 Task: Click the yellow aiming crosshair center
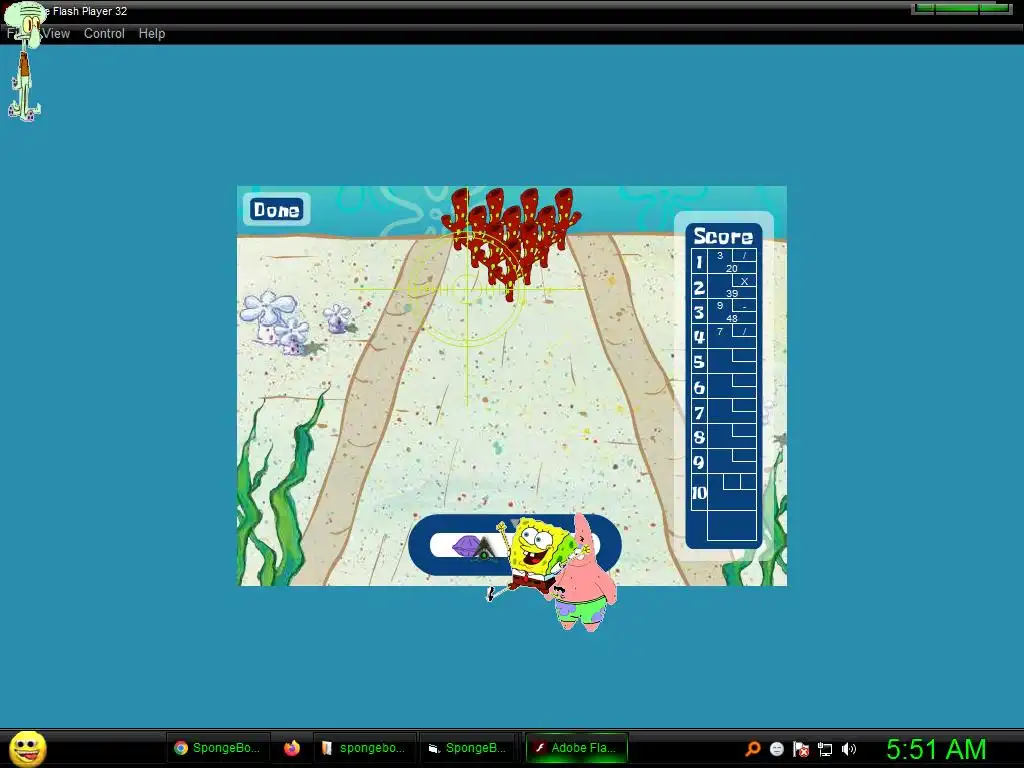tap(468, 289)
